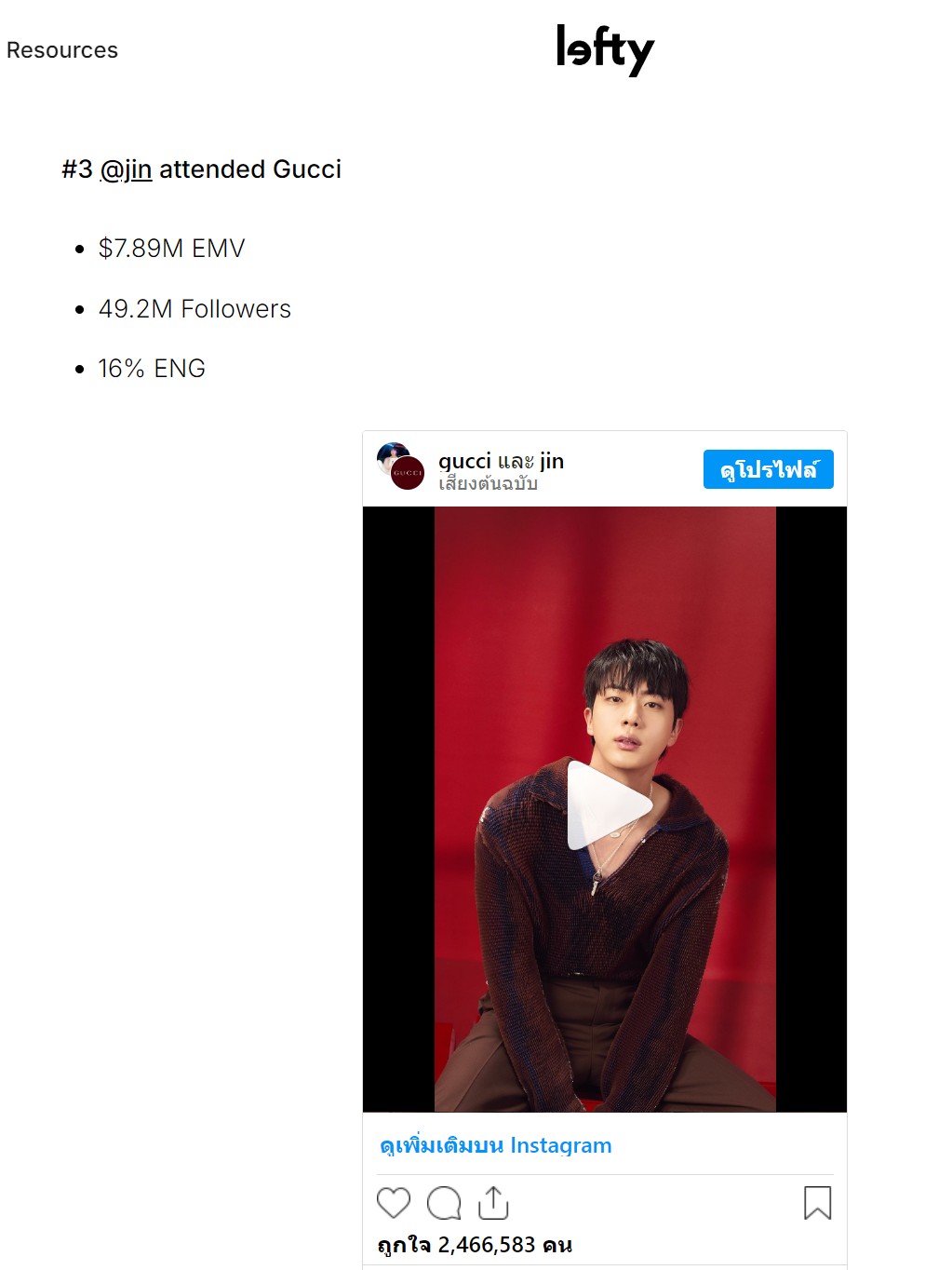The image size is (952, 1270).
Task: Like the post with the heart icon
Action: (x=394, y=1203)
